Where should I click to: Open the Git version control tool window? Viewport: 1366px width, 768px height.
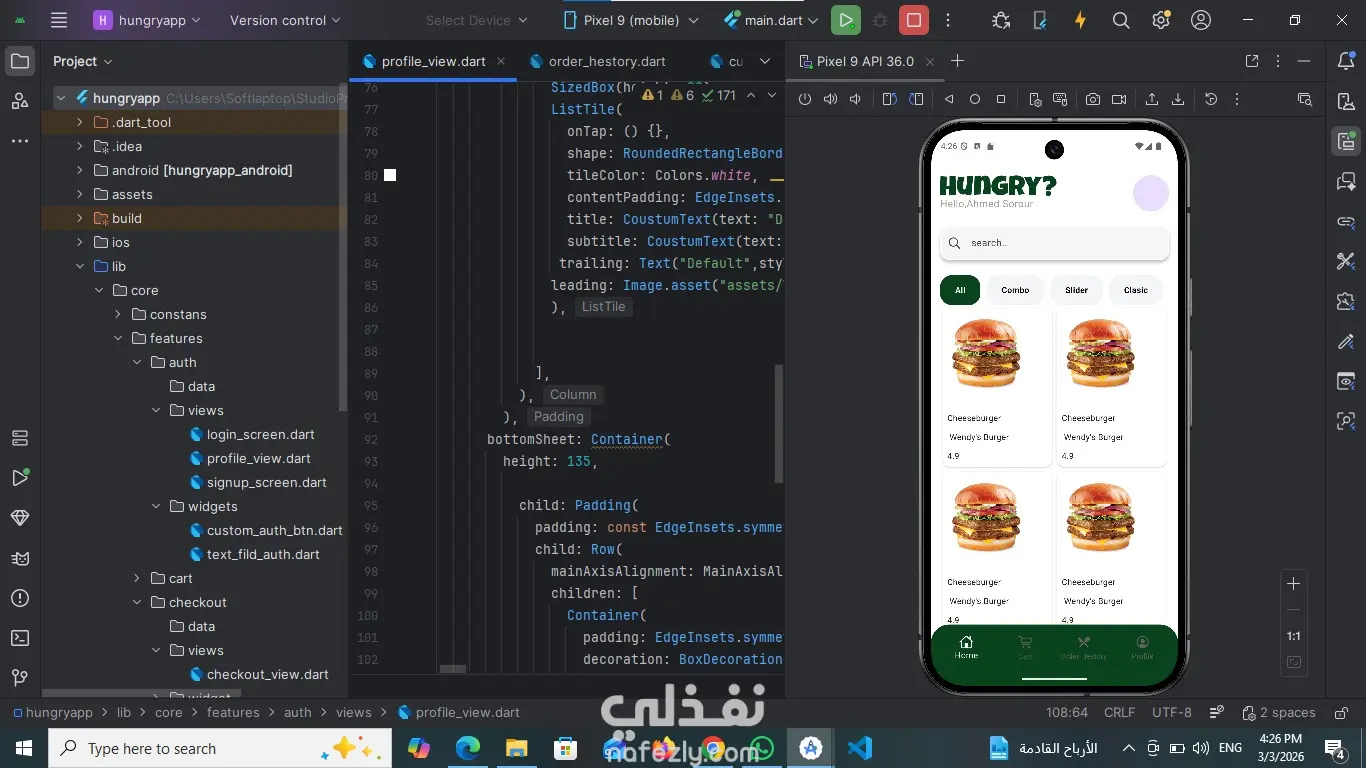20,678
